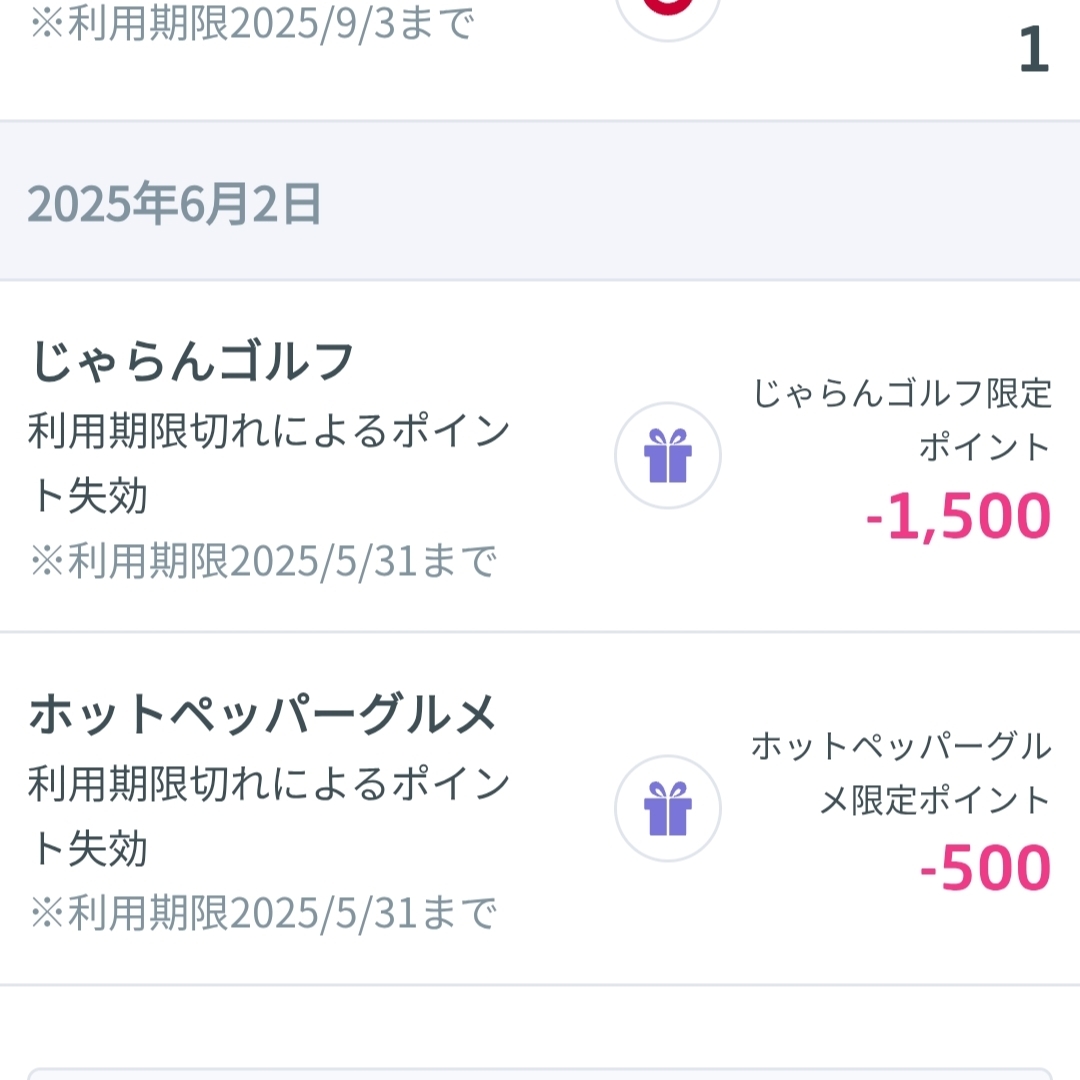Tap the 2025年6月2日 date header
The width and height of the screenshot is (1080, 1080).
click(x=174, y=204)
